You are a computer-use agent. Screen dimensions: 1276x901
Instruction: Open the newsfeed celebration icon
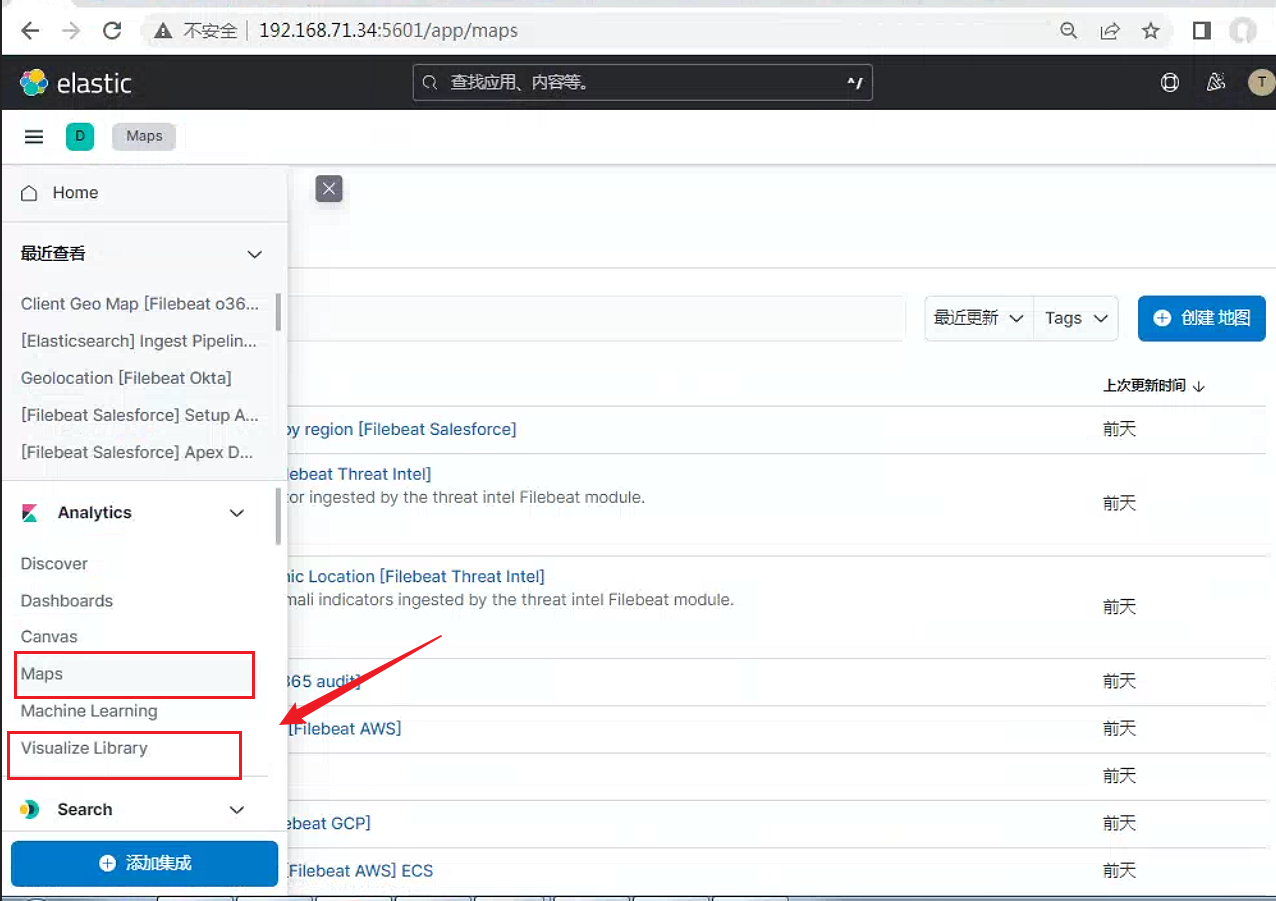[x=1216, y=83]
